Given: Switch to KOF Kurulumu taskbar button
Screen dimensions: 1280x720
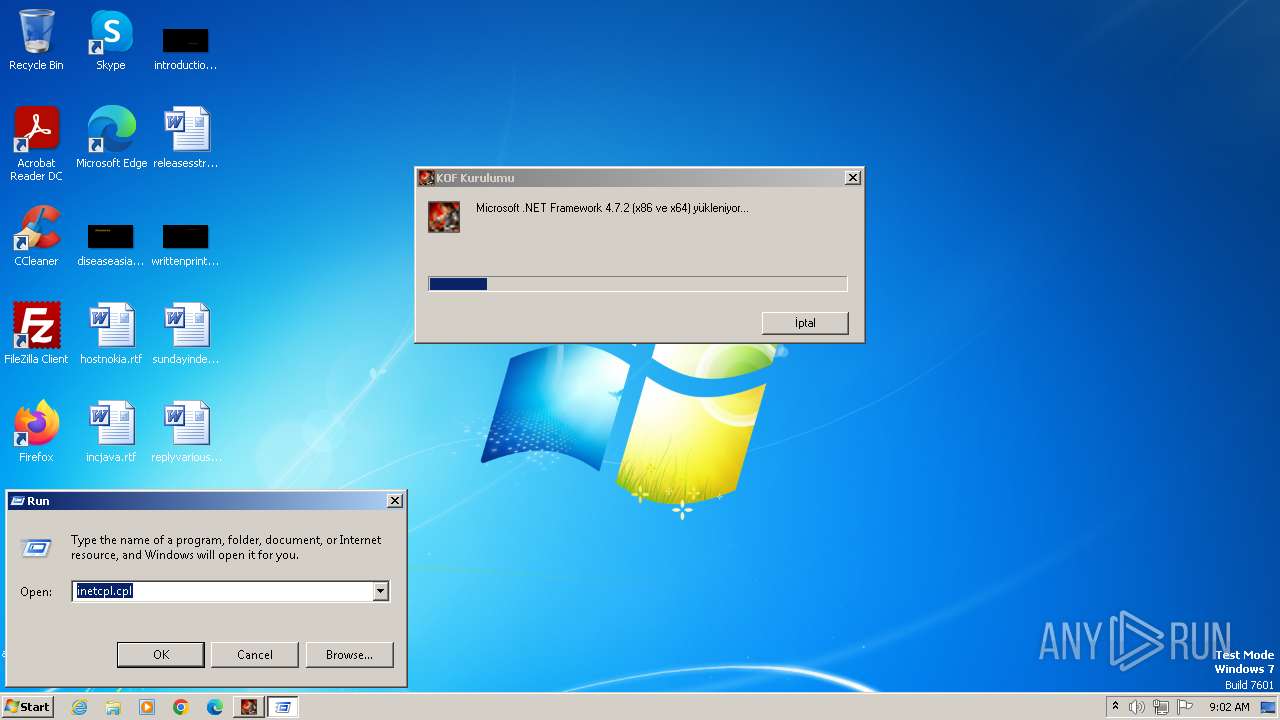Looking at the screenshot, I should 249,707.
